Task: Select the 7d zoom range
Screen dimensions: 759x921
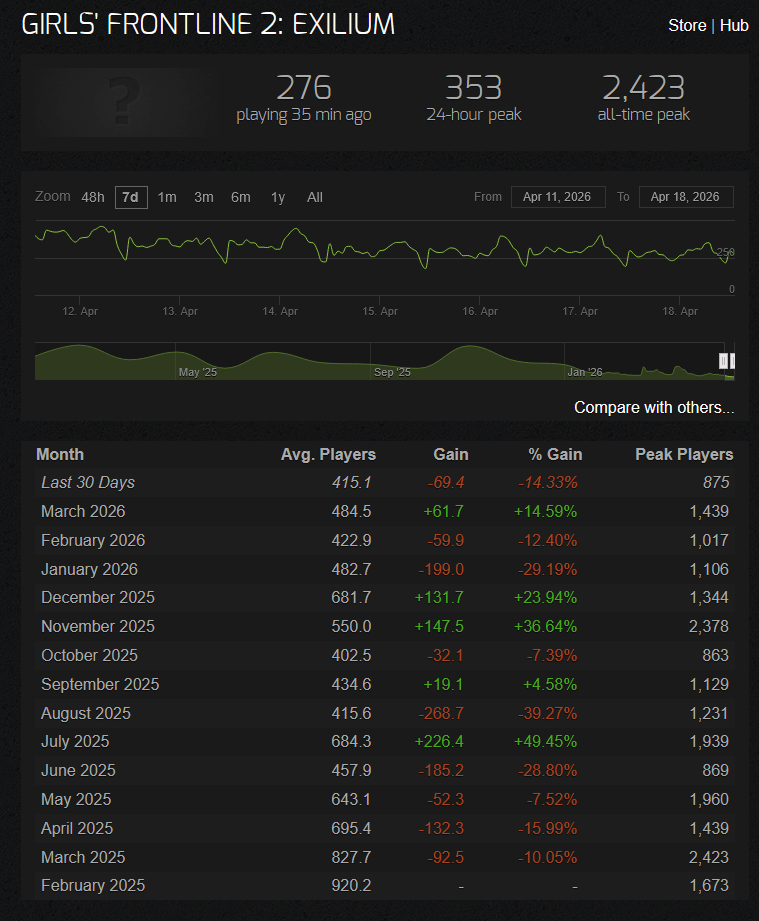Action: coord(131,197)
